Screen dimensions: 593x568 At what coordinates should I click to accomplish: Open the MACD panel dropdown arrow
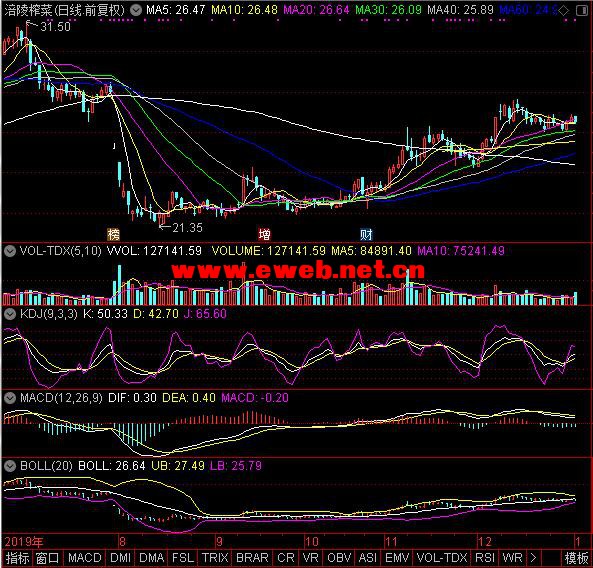(9, 398)
